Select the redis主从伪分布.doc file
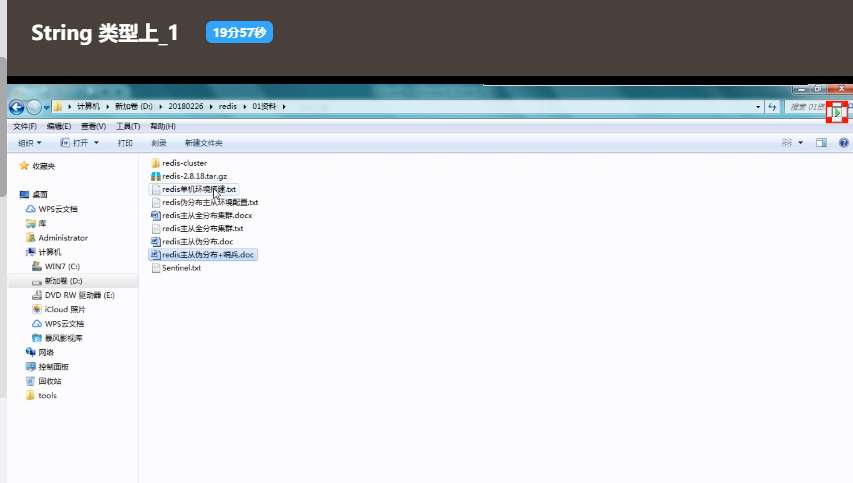 (x=197, y=242)
